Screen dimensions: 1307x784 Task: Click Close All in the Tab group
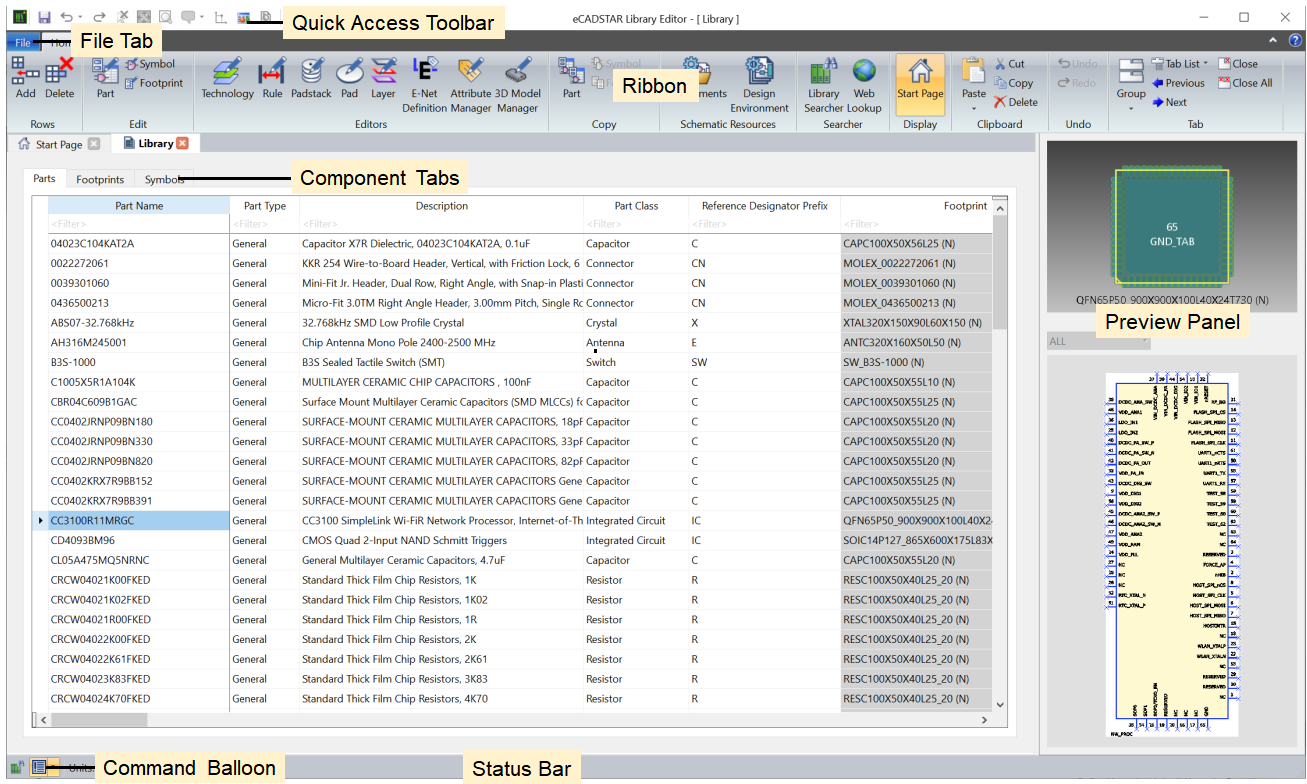click(x=1245, y=82)
